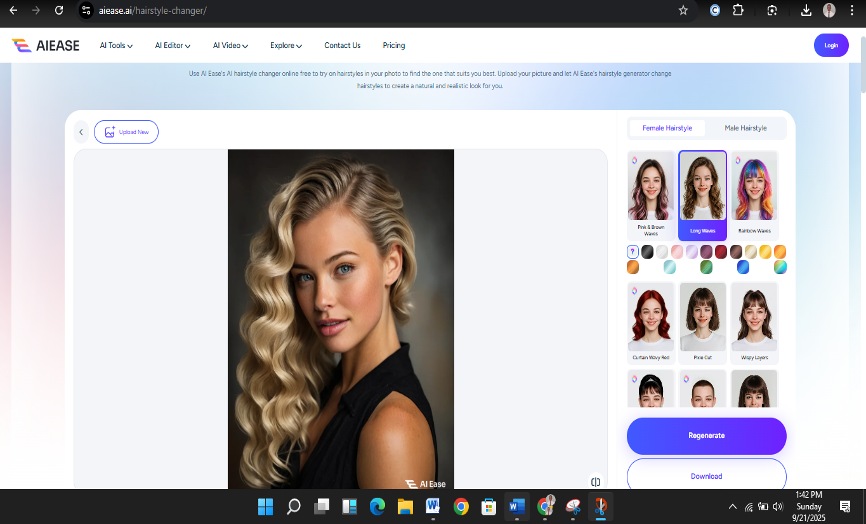
Task: Select the Female Hairstyle tab
Action: (x=667, y=128)
